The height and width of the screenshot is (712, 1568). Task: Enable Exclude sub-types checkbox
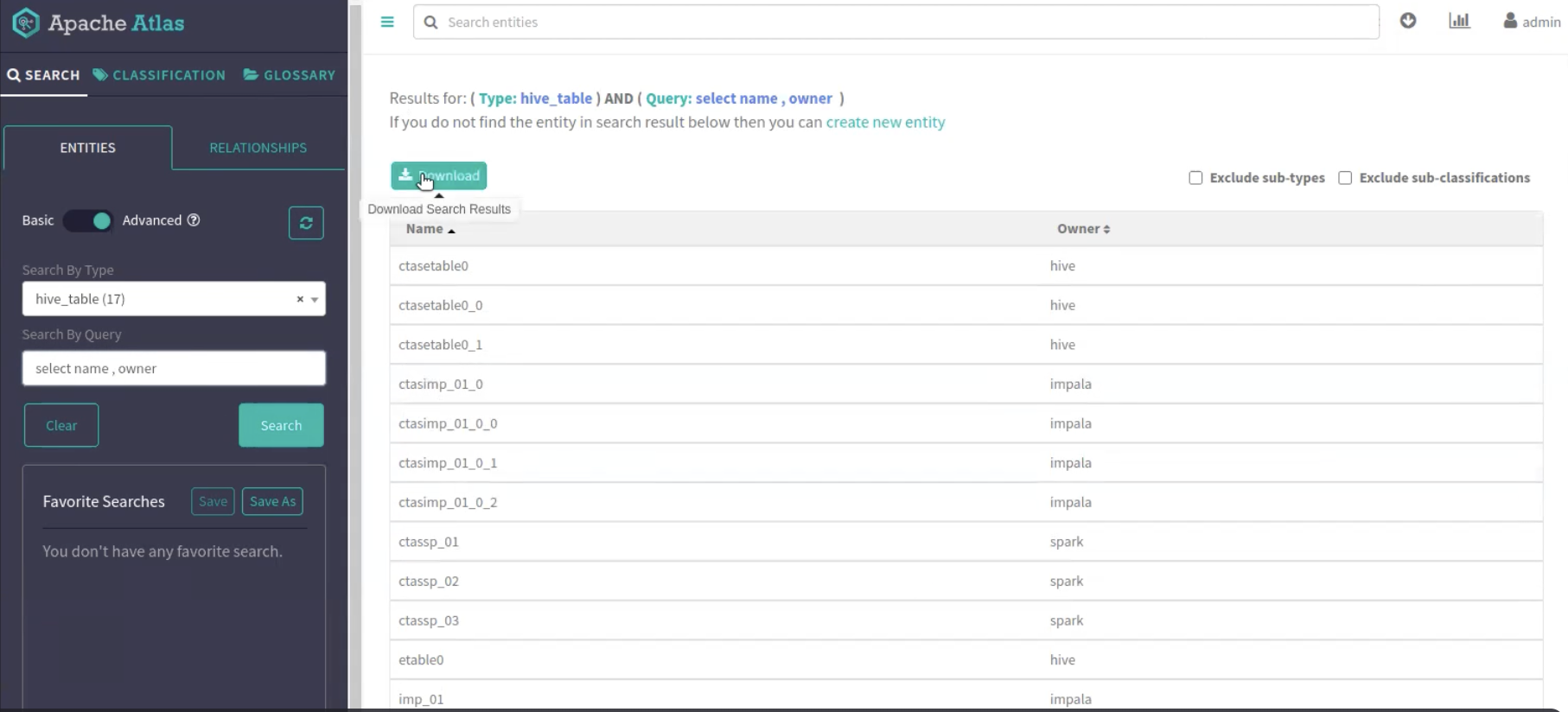click(x=1195, y=178)
